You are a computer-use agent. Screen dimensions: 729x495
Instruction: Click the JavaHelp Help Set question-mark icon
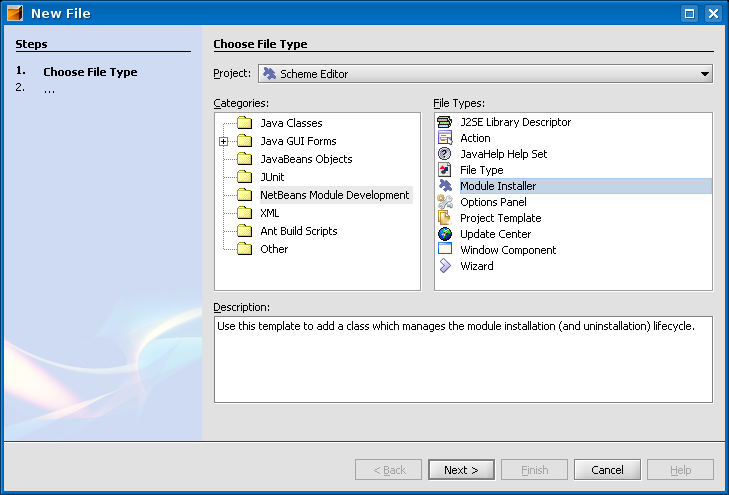(x=444, y=154)
